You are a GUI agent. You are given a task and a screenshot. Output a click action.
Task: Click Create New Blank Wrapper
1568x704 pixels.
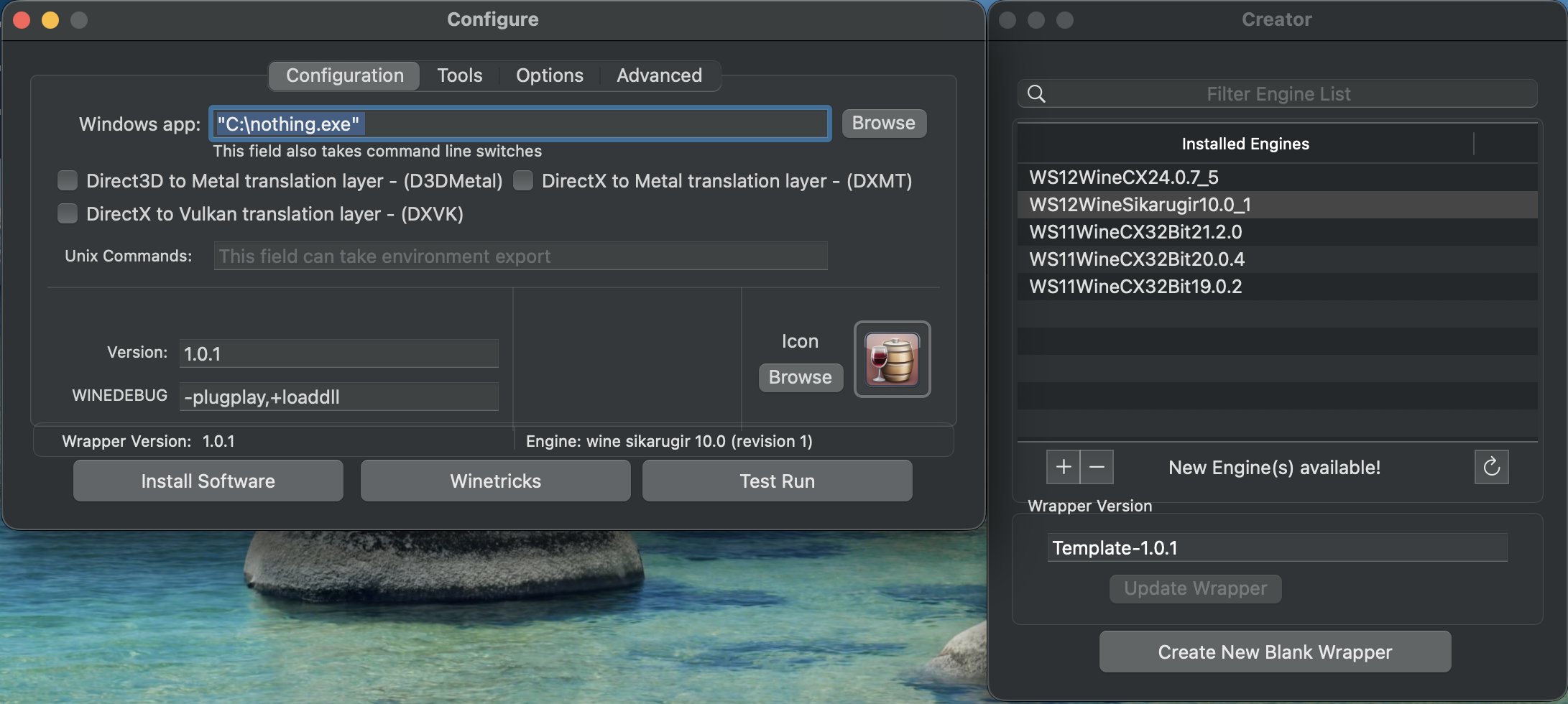(x=1275, y=652)
